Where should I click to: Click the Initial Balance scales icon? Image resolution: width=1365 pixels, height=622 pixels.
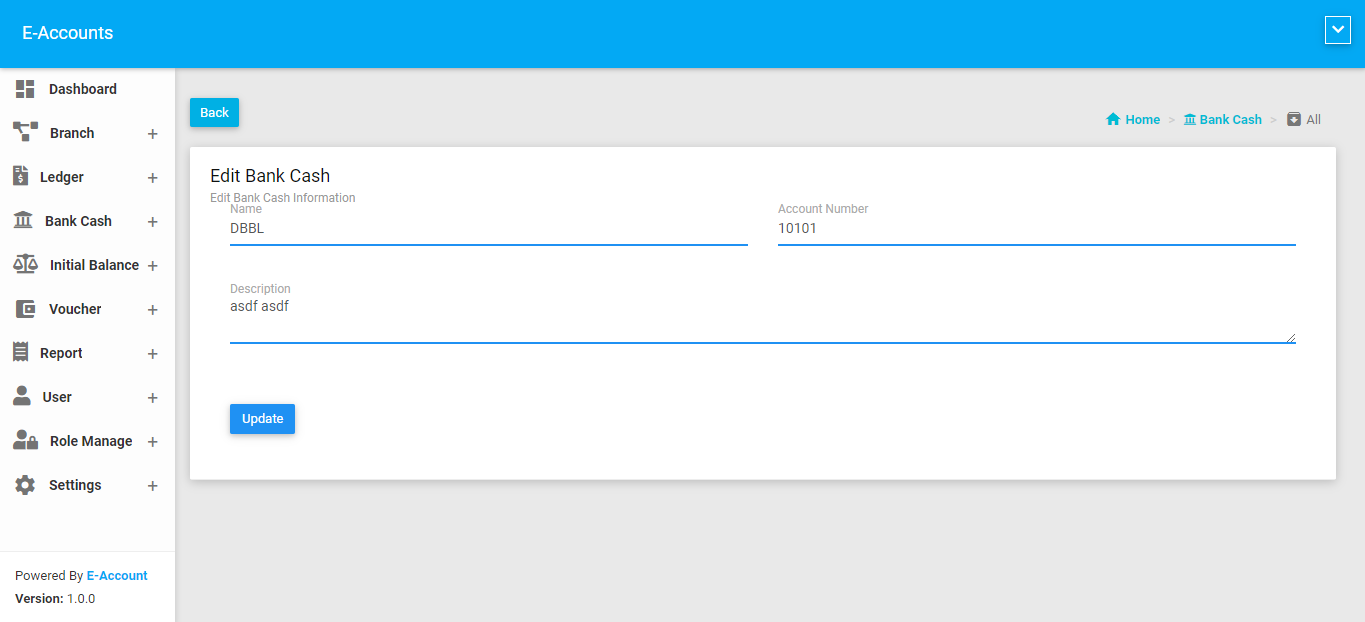pos(25,264)
